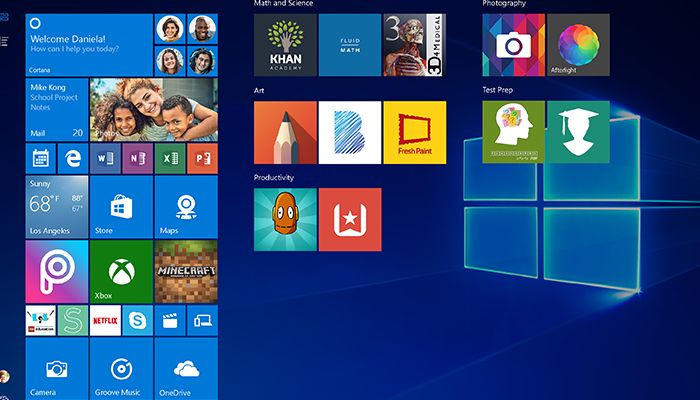Open the orange robot productivity tile
Viewport: 700px width, 400px height.
pyautogui.click(x=285, y=220)
